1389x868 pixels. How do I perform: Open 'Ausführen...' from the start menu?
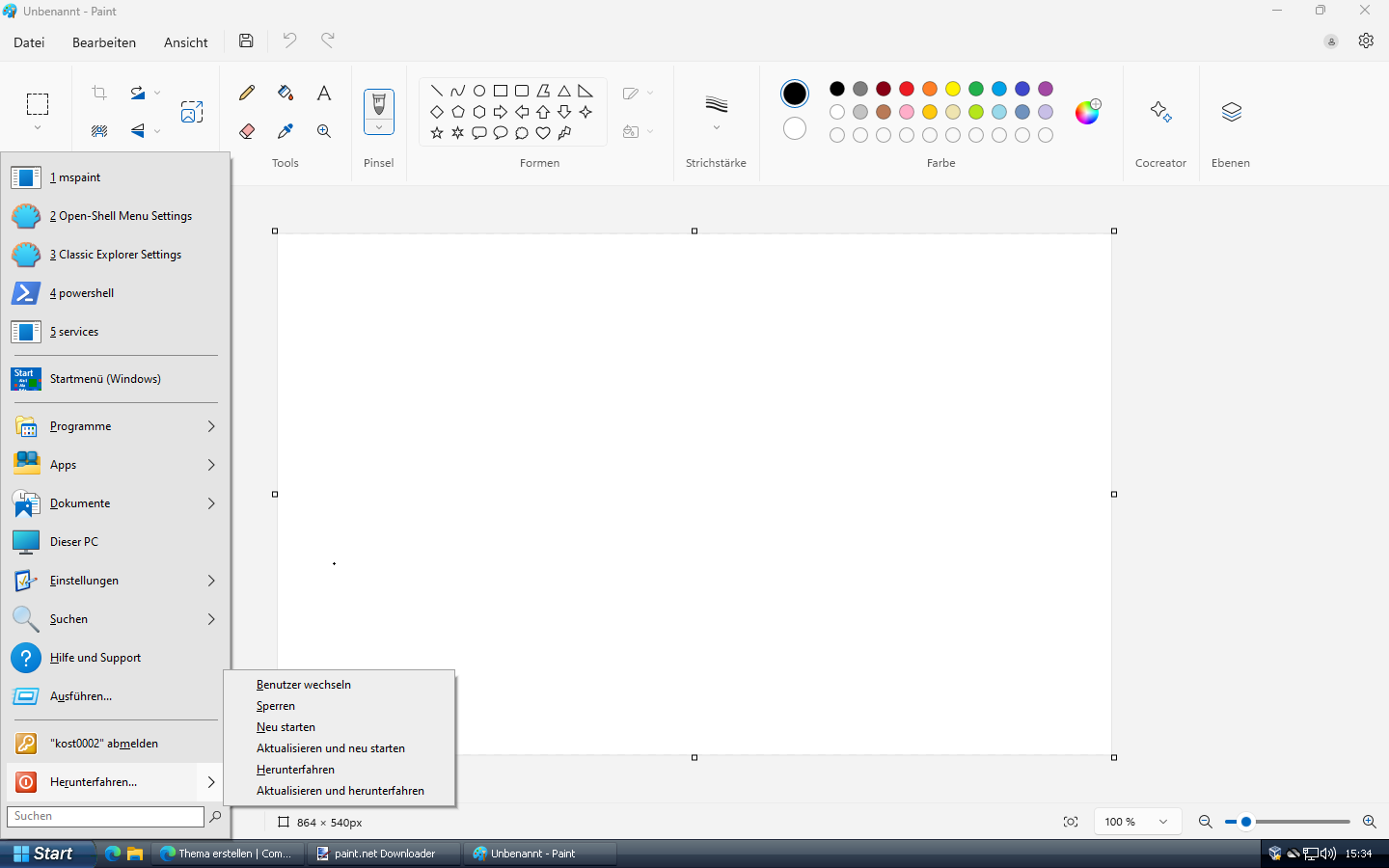click(82, 695)
